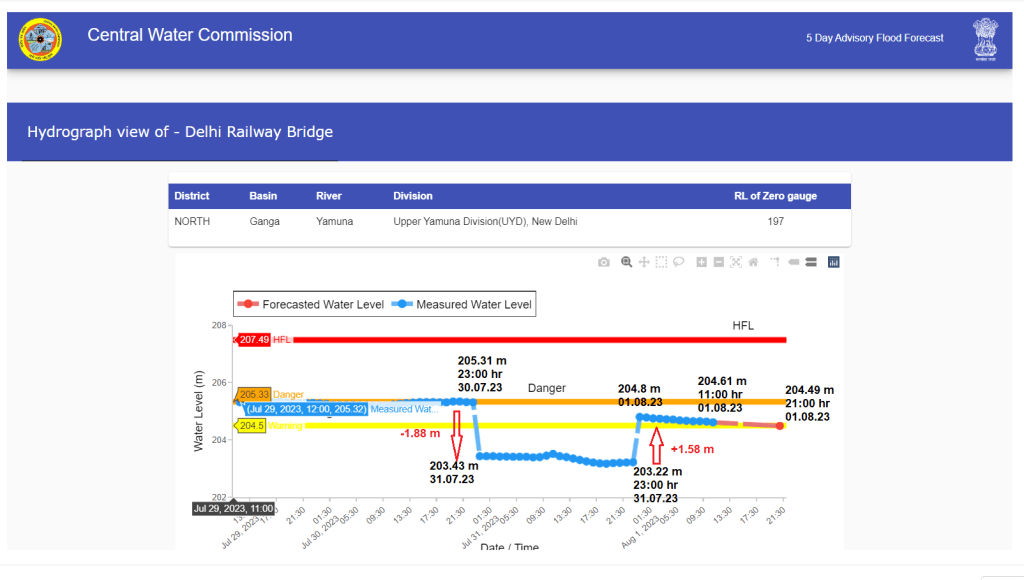Toggle Forecasted Water Level legend entry

coord(312,304)
